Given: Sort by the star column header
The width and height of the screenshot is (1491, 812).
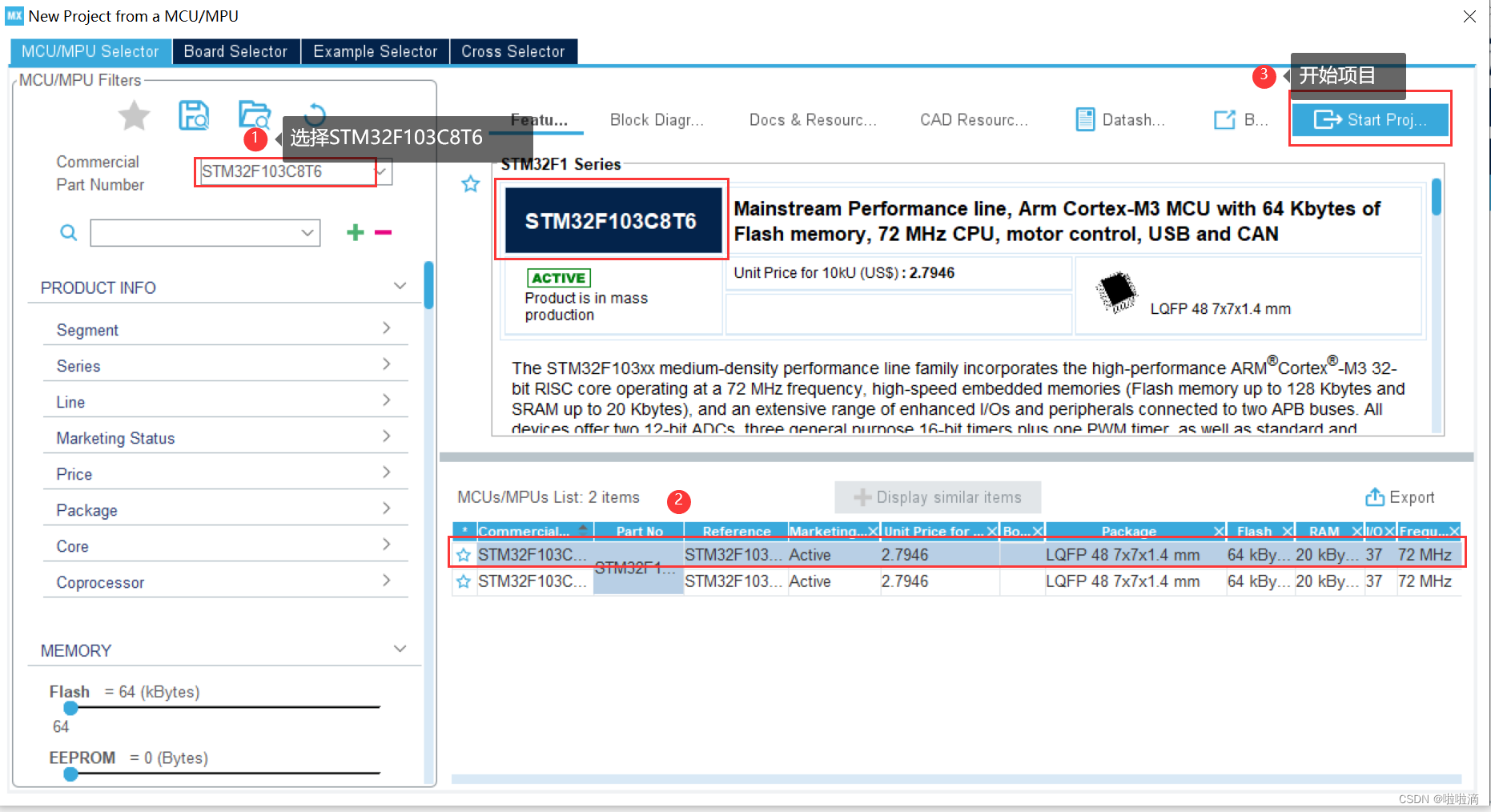Looking at the screenshot, I should tap(464, 531).
